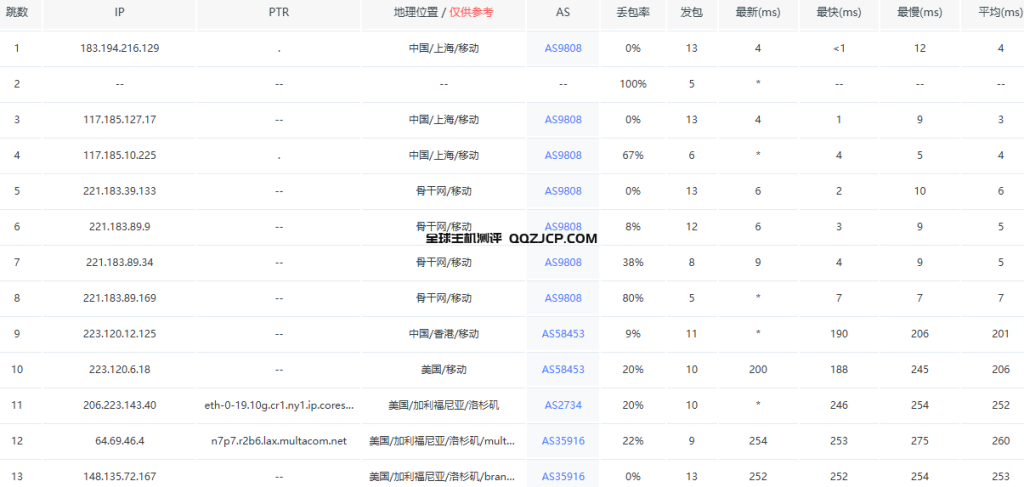
Task: Select IP address 183.194.216.129
Action: (120, 48)
